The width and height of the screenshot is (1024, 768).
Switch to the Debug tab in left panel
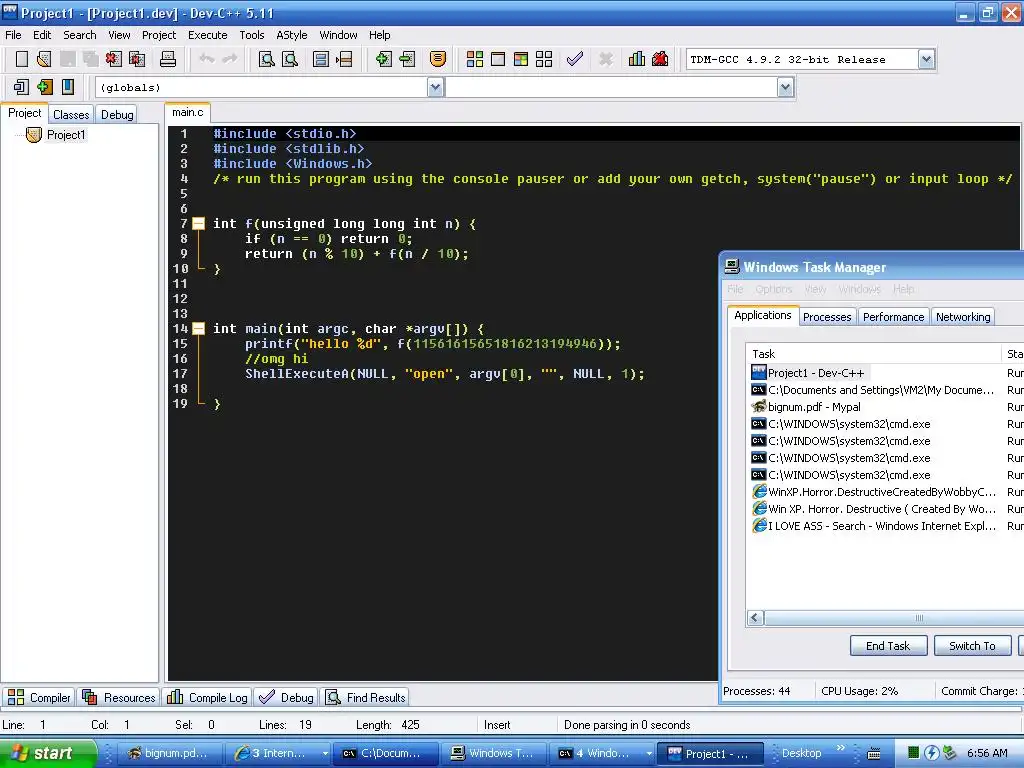(x=117, y=114)
